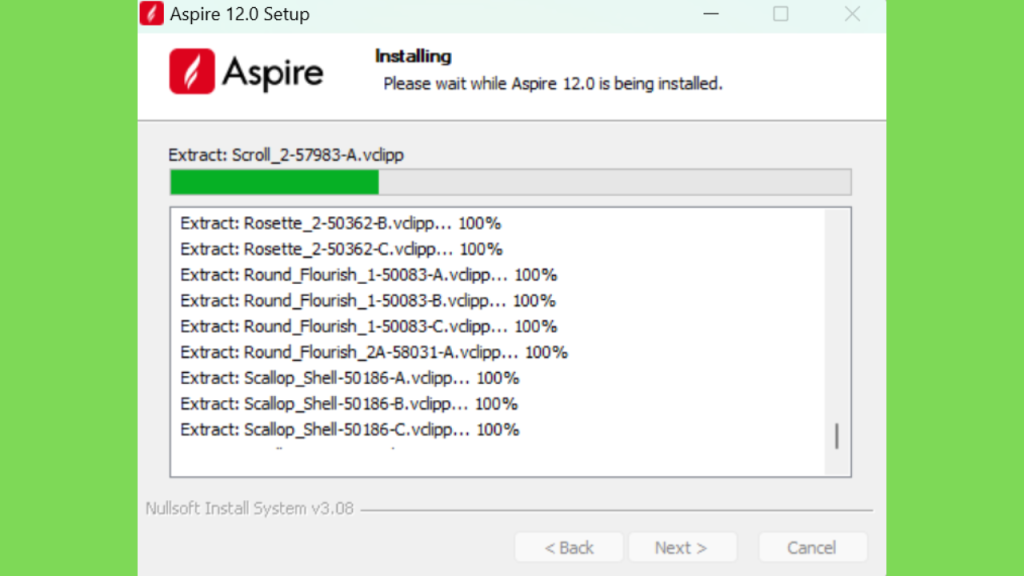Select the Round_Flourish_1-50083-C.vclipp log row
Screen dimensions: 1024x576
coord(368,327)
